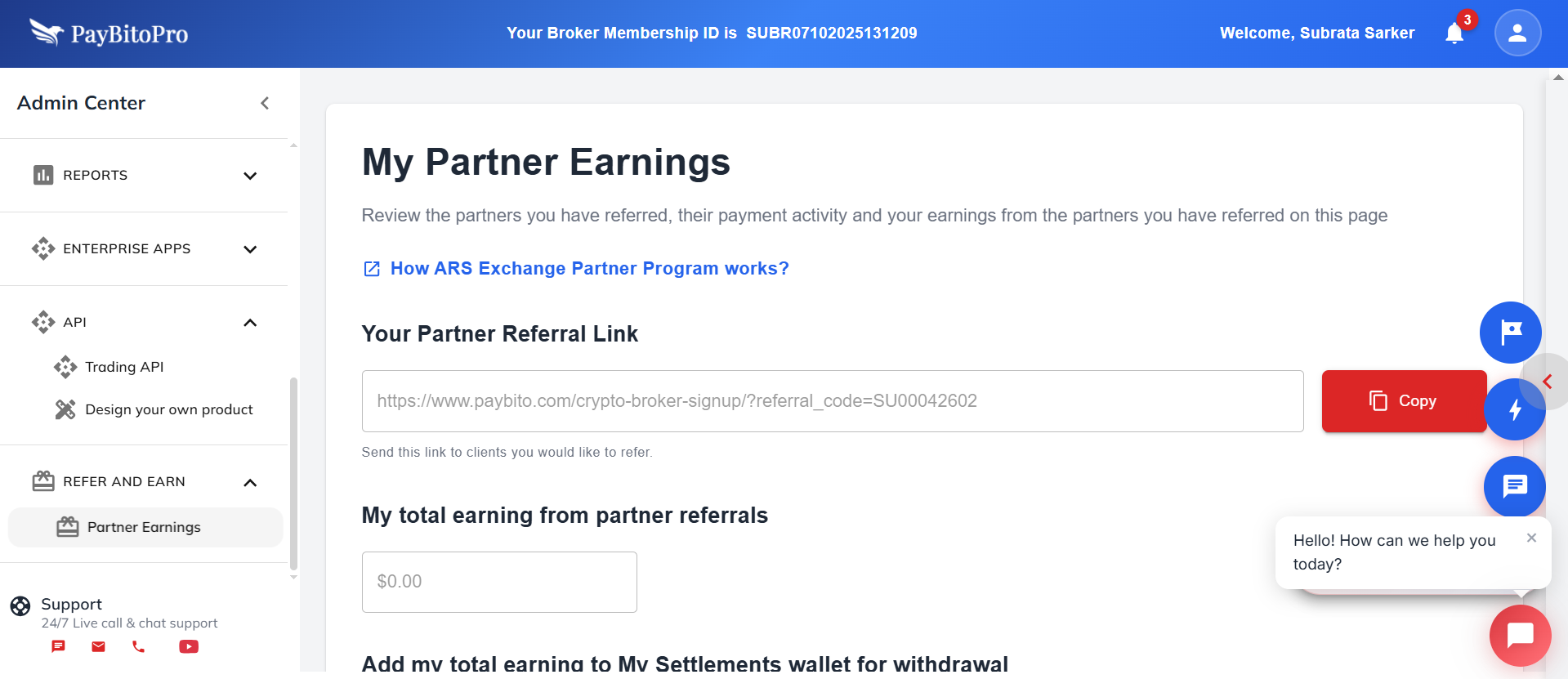
Task: Click the referral link input field
Action: (x=833, y=401)
